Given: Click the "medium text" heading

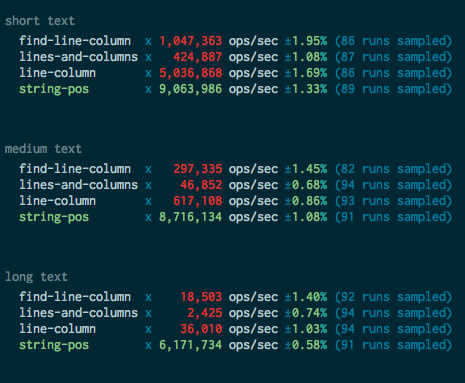Looking at the screenshot, I should coord(43,149).
